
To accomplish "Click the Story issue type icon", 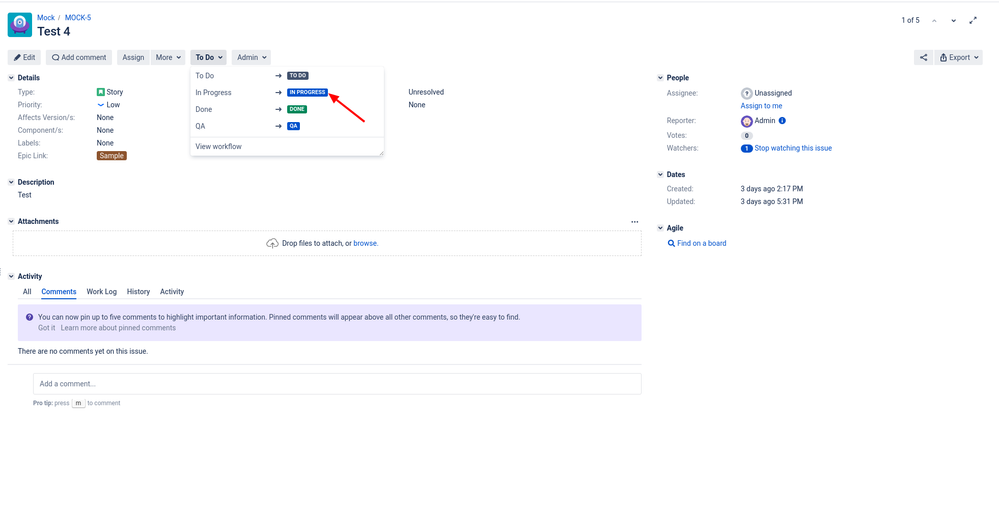I will (x=101, y=92).
